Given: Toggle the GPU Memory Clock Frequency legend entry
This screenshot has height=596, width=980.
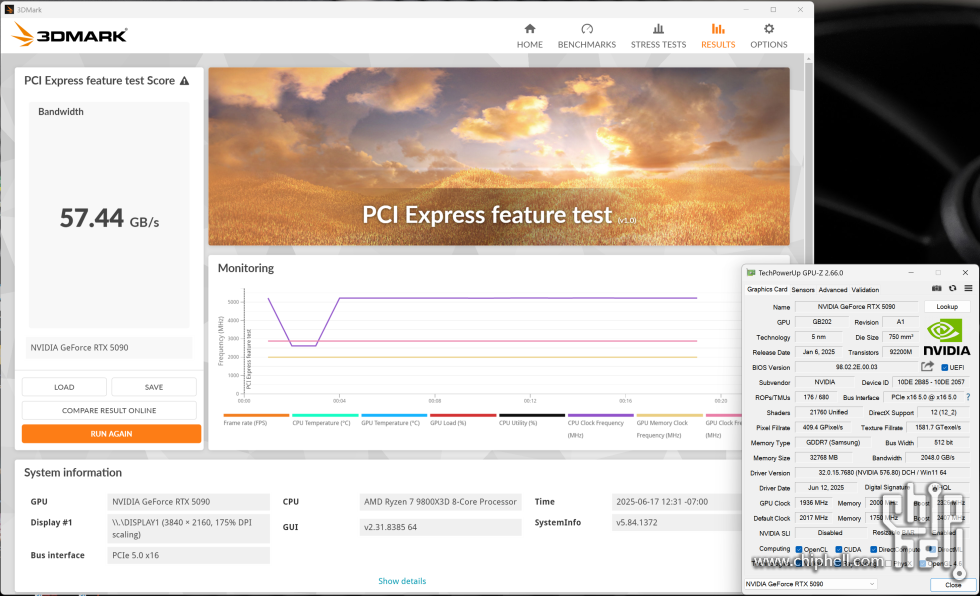Looking at the screenshot, I should pos(669,425).
